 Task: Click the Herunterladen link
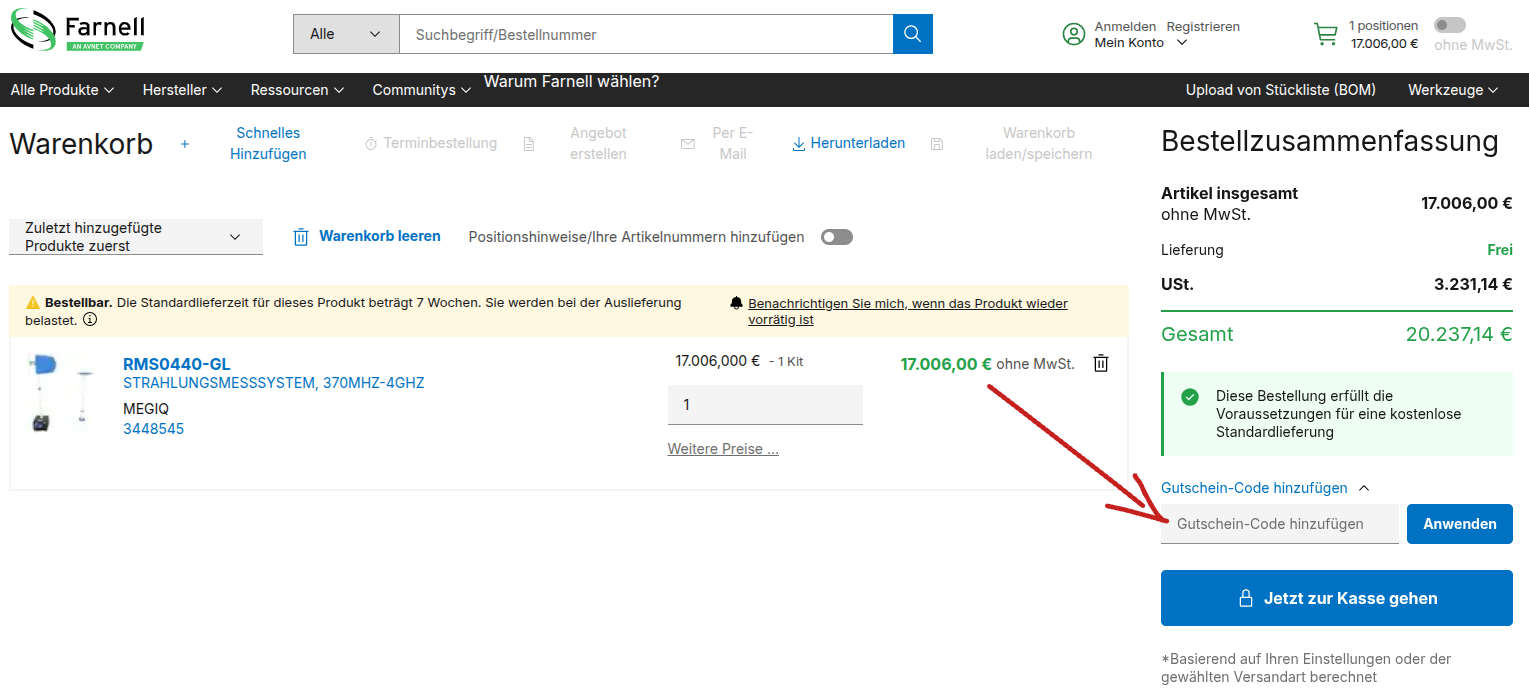click(x=858, y=144)
